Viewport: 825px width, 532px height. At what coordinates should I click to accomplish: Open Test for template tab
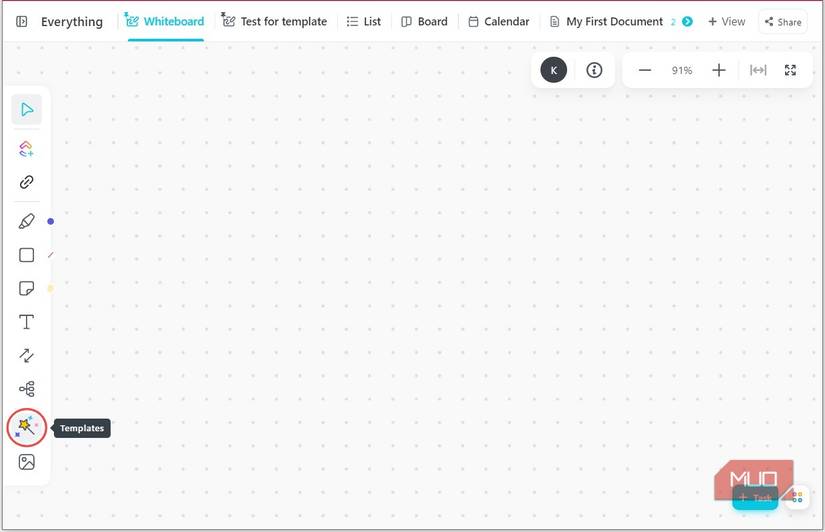coord(274,22)
